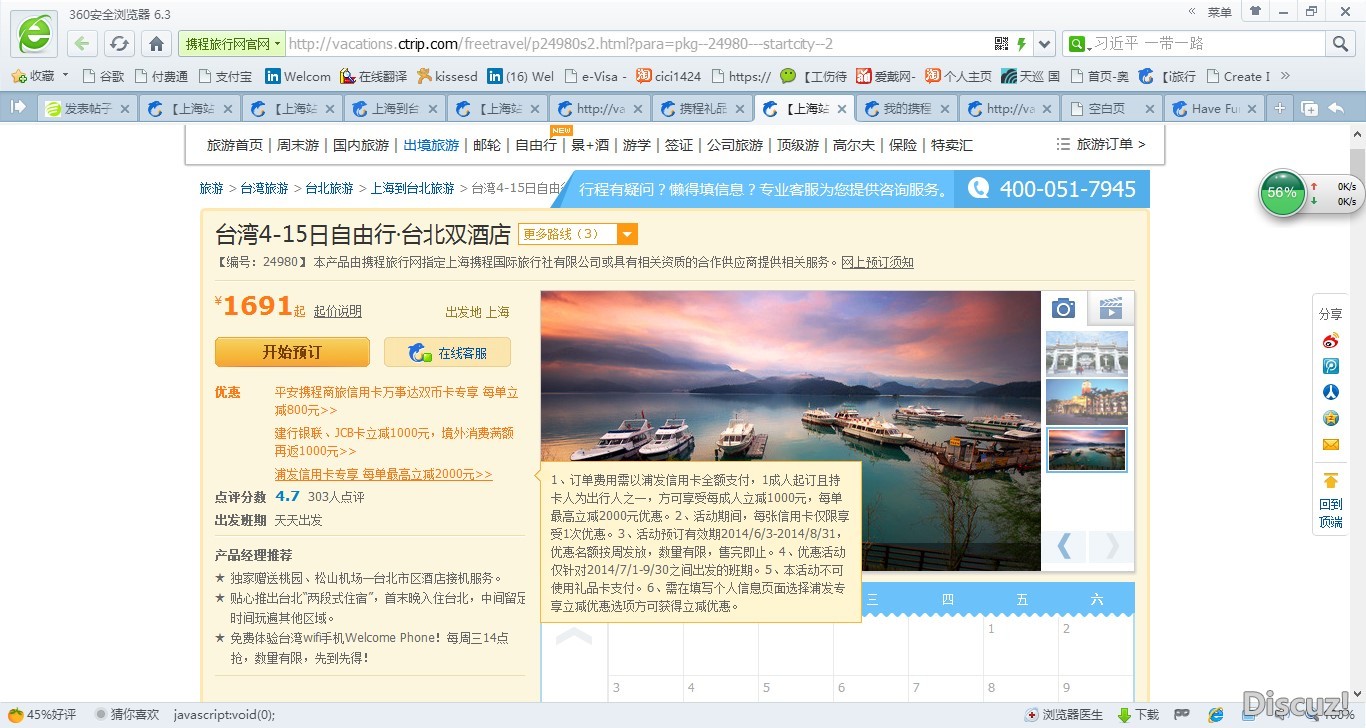Screen dimensions: 1366x728
Task: Select the lit hotel building thumbnail
Action: point(1086,402)
